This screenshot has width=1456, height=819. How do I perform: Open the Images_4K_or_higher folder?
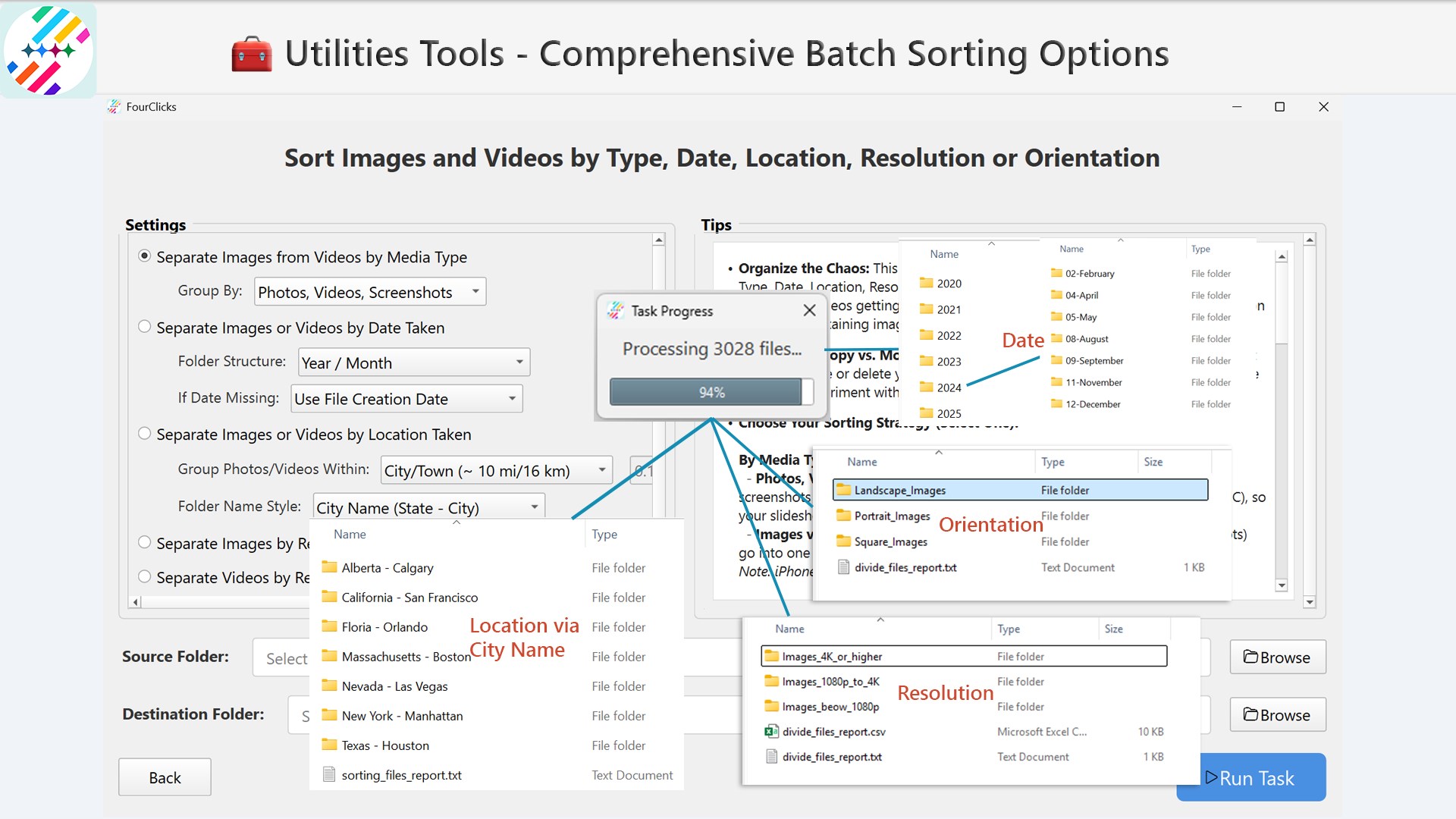(831, 656)
